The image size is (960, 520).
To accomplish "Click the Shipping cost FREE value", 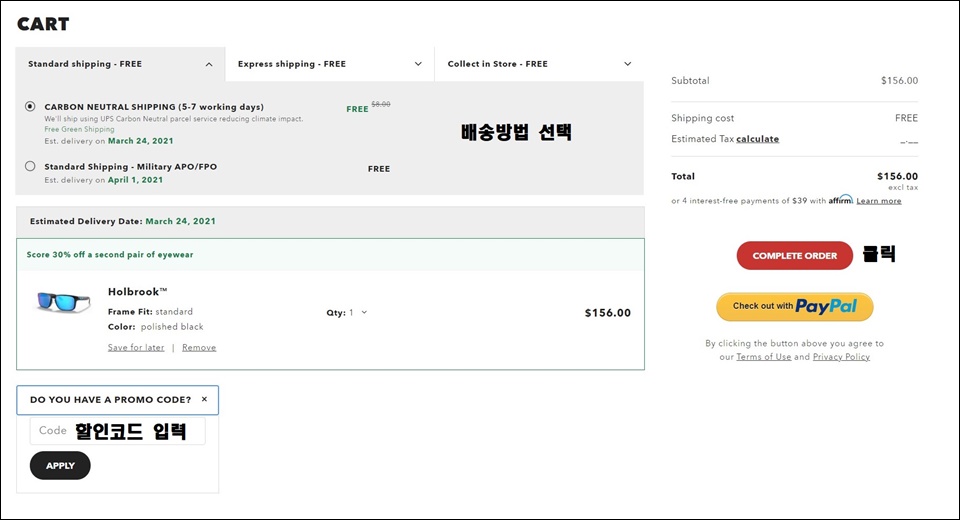I will (906, 118).
